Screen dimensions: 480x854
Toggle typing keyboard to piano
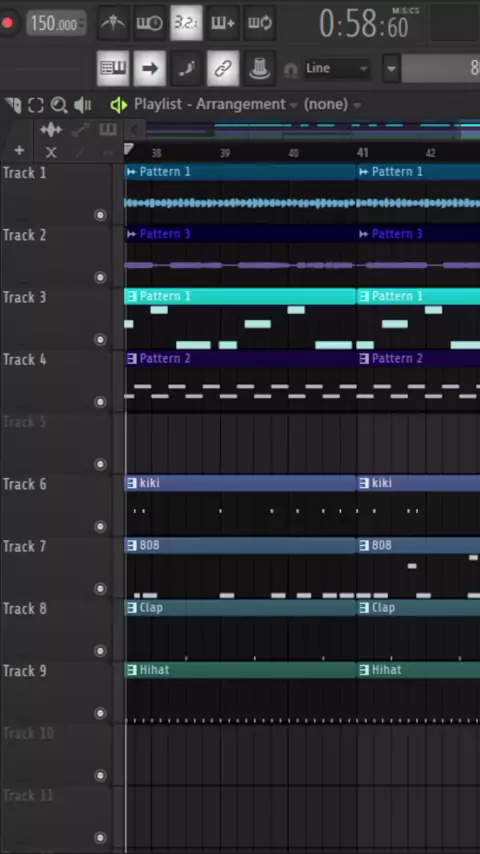[113, 68]
